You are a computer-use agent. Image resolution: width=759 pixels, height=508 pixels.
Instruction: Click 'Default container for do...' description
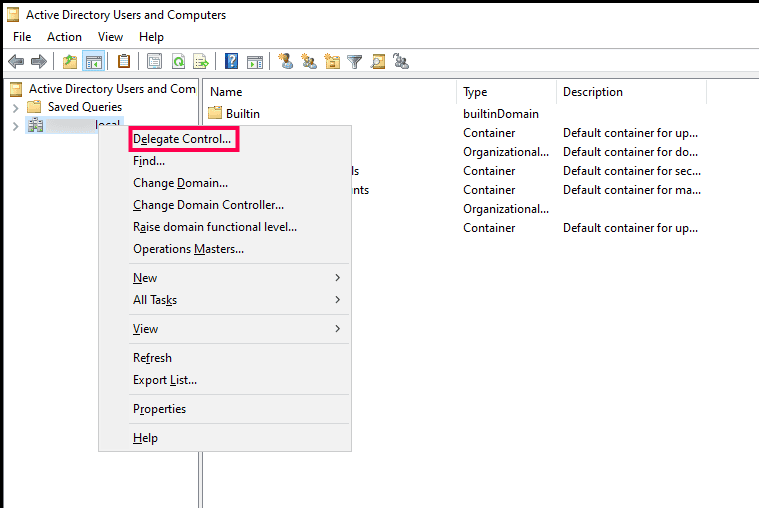(x=630, y=152)
